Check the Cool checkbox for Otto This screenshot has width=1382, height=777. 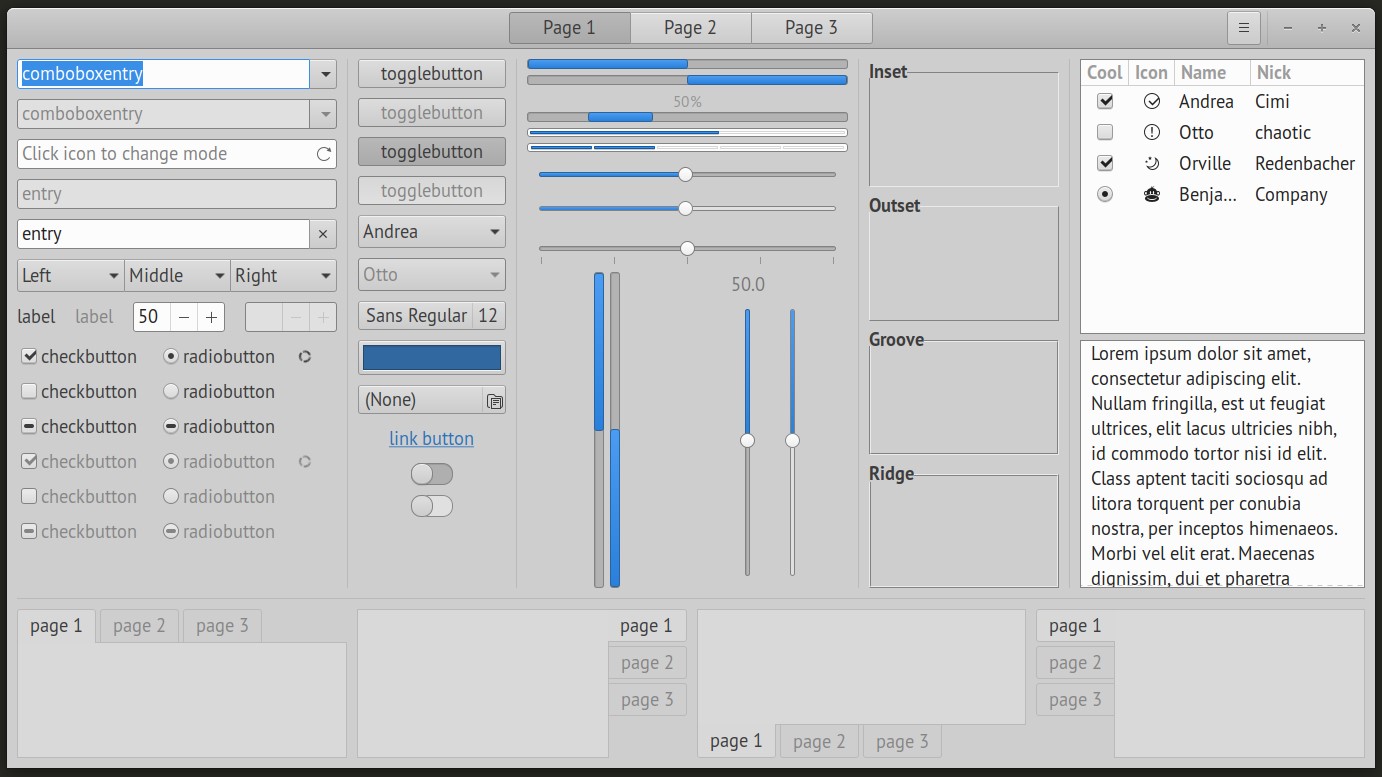(1105, 132)
